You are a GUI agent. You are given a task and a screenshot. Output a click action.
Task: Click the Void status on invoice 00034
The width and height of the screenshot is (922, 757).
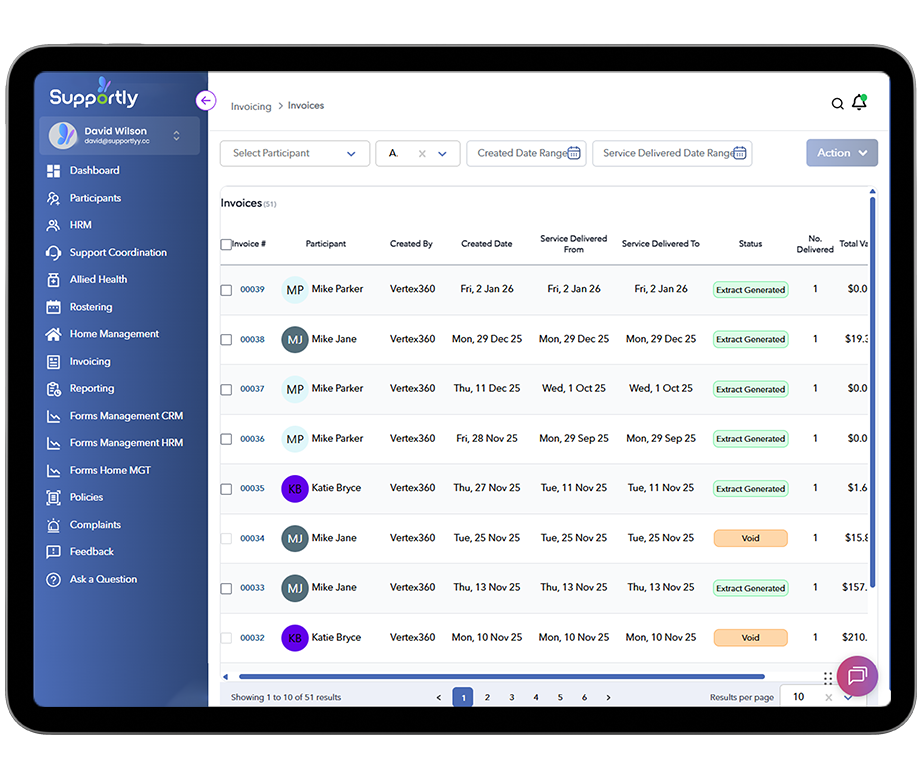[x=750, y=538]
